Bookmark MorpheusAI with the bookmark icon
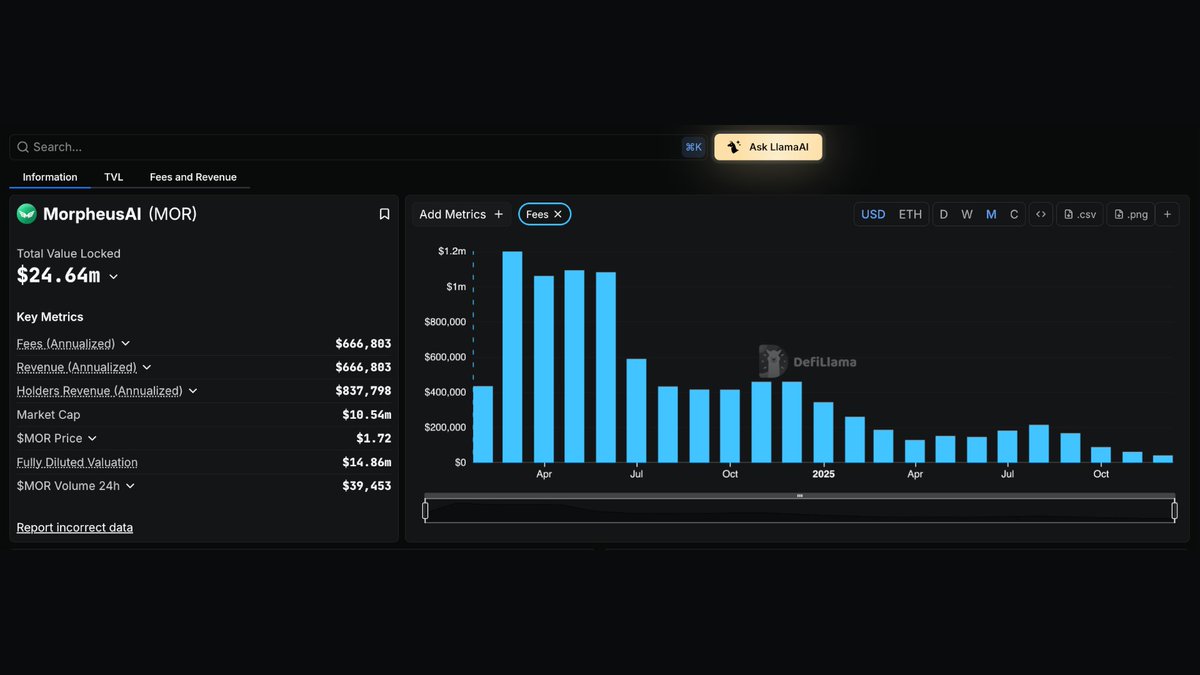1200x675 pixels. pos(383,213)
